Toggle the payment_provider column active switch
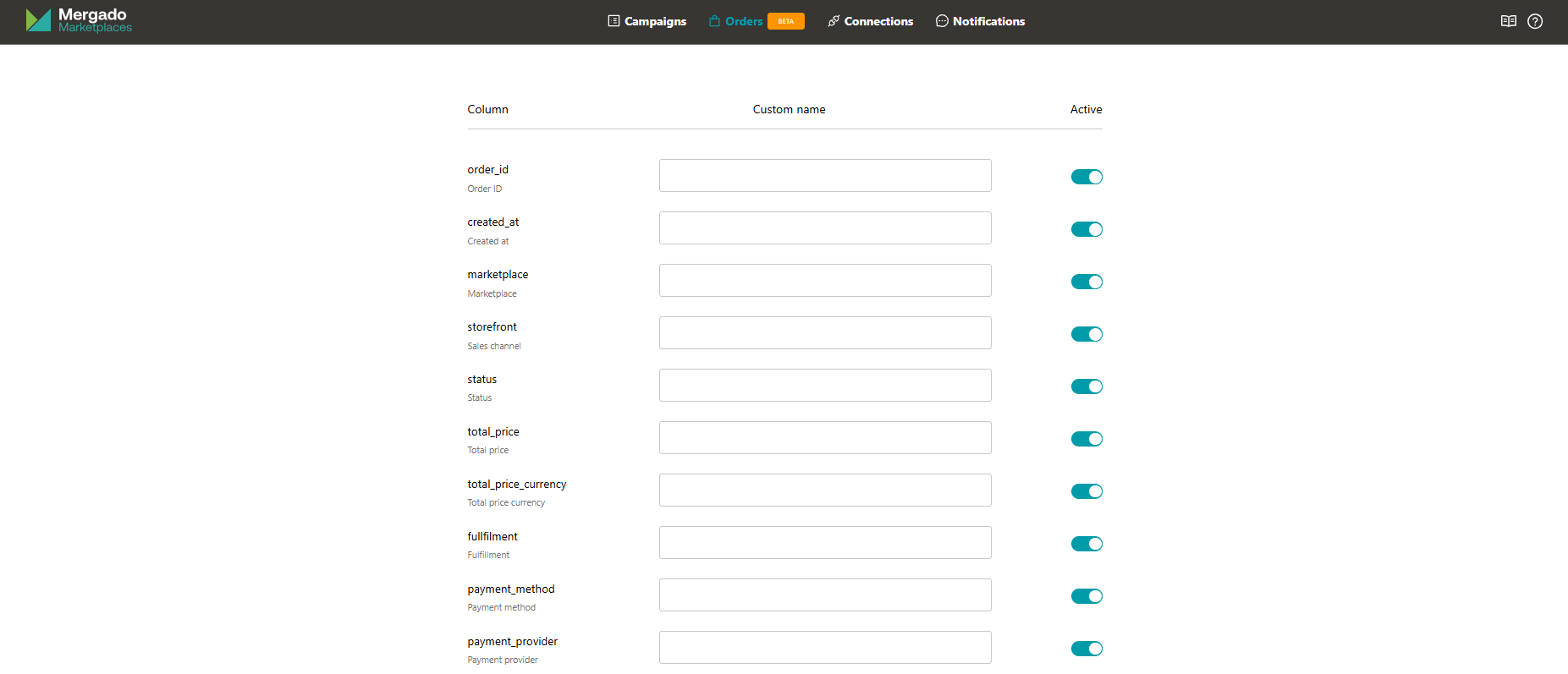Image resolution: width=1568 pixels, height=674 pixels. click(1087, 649)
